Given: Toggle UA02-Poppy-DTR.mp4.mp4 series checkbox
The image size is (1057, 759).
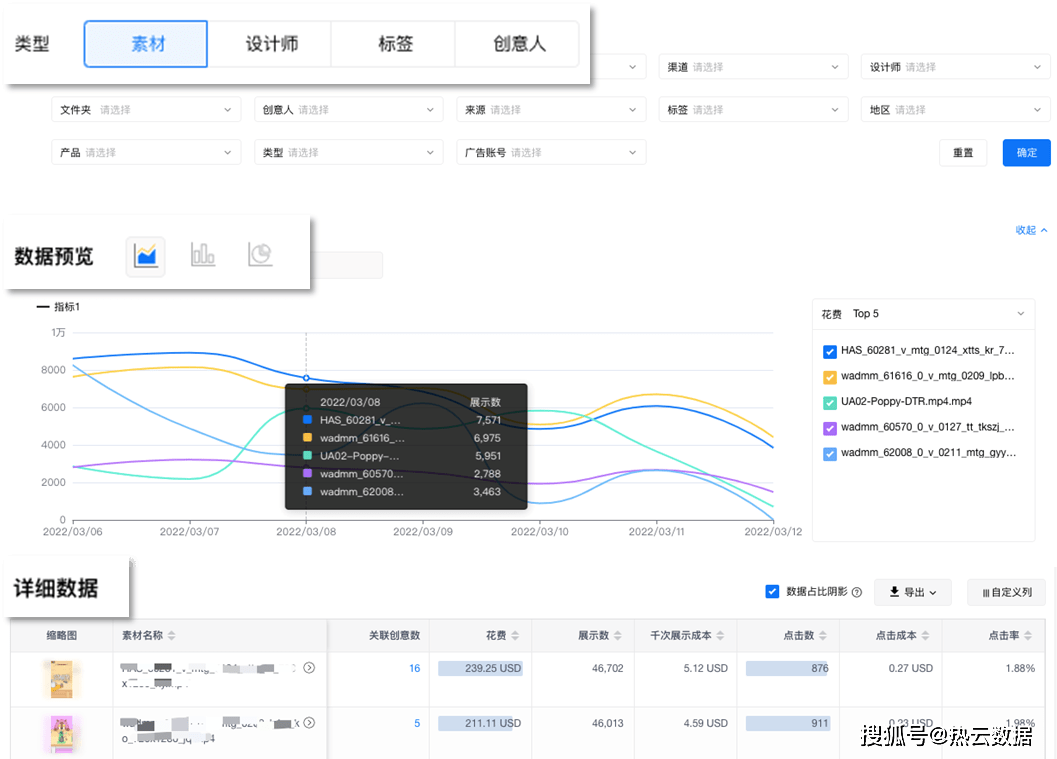Looking at the screenshot, I should [830, 402].
